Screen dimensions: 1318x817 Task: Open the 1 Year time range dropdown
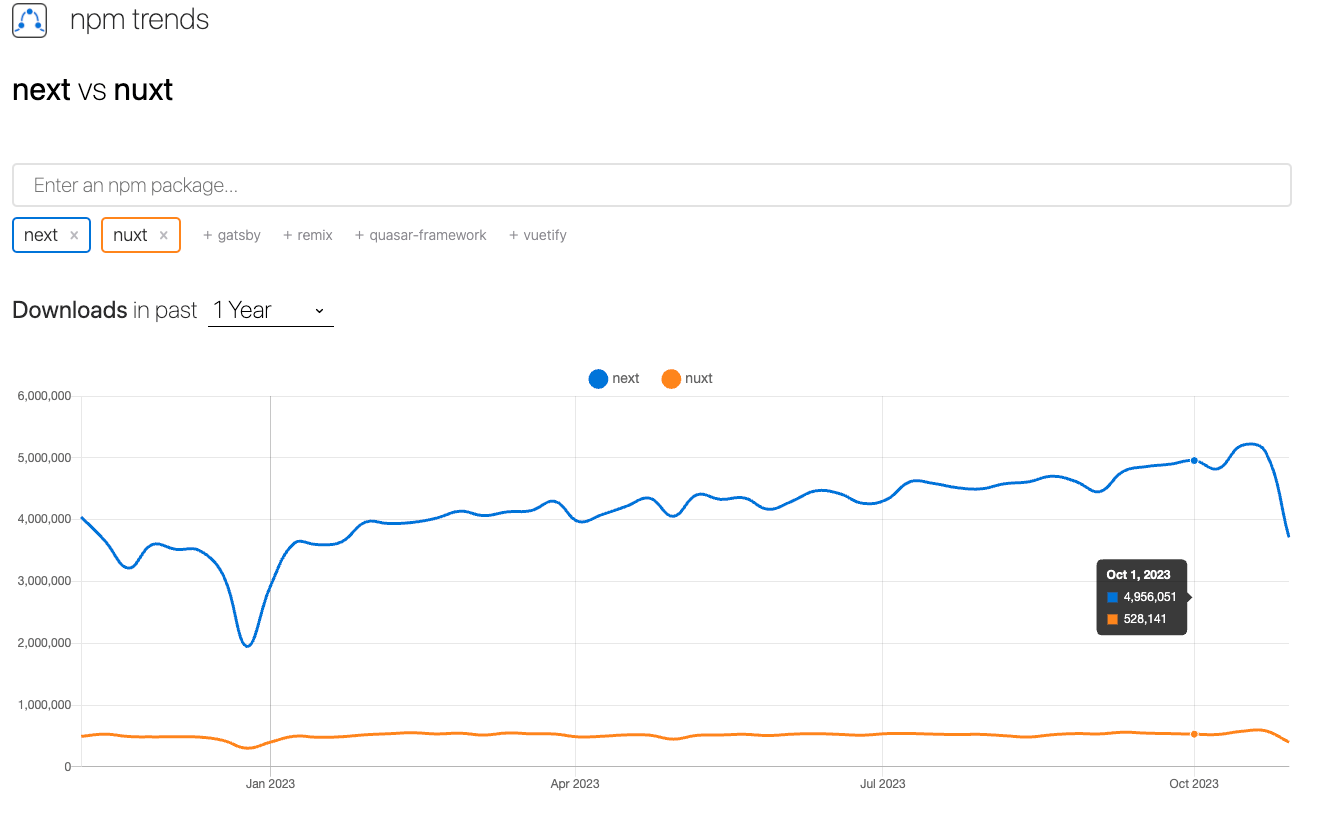[x=270, y=310]
